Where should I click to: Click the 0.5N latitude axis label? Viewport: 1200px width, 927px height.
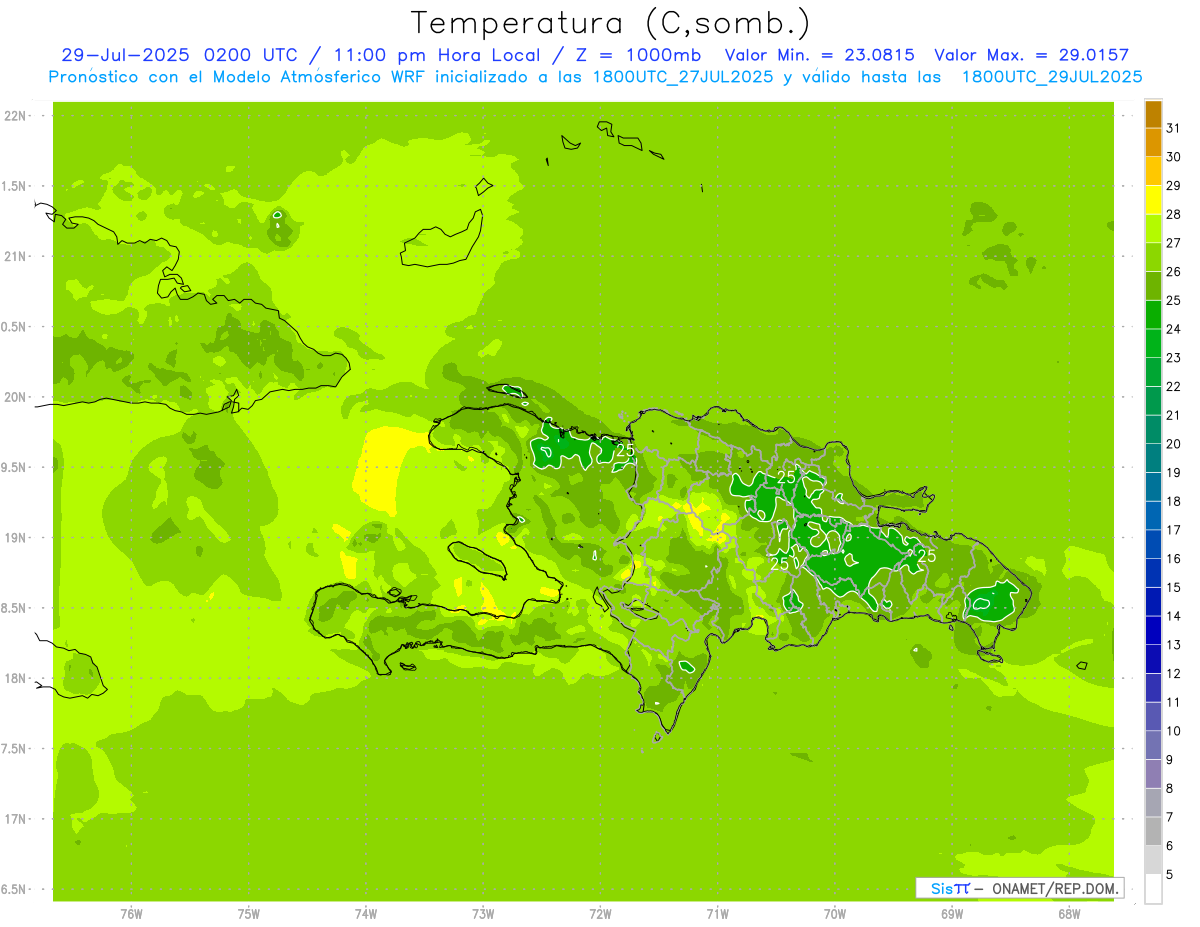coord(15,327)
